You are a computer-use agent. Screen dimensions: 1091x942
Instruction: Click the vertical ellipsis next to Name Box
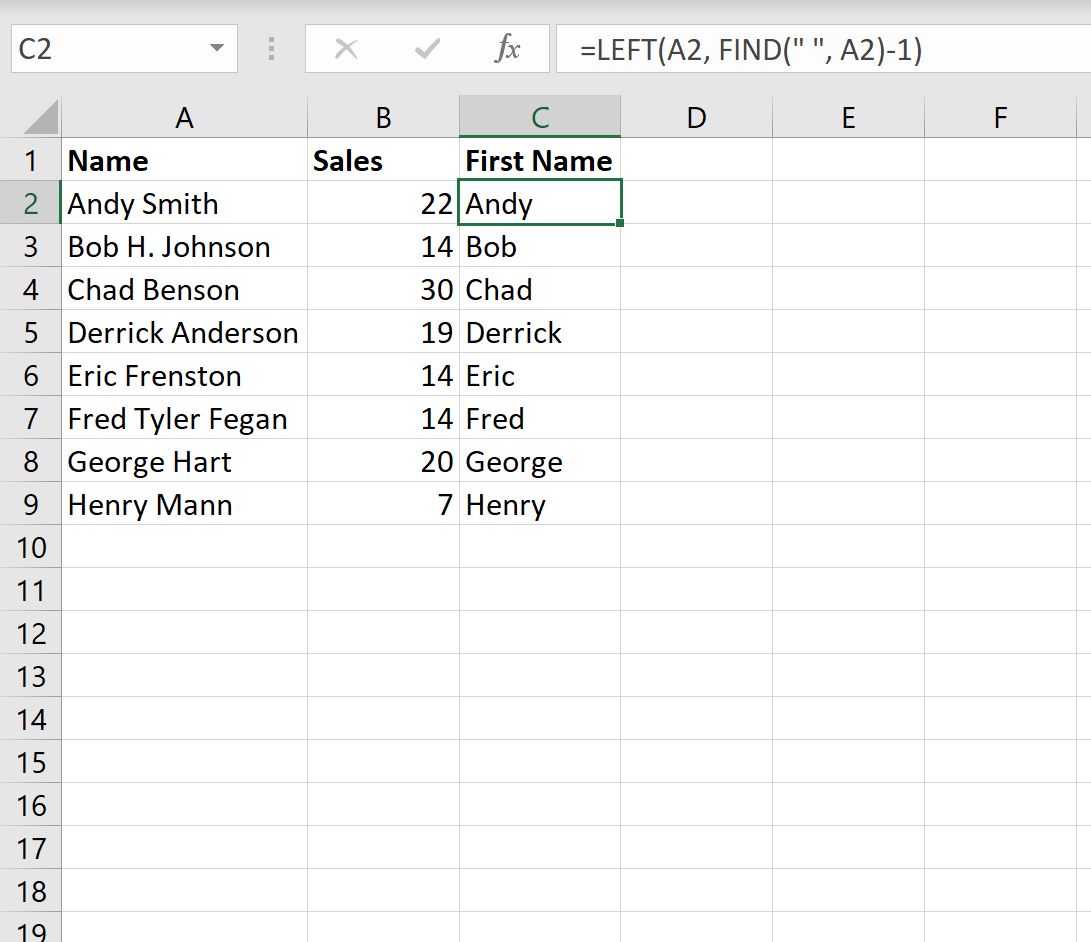[271, 48]
